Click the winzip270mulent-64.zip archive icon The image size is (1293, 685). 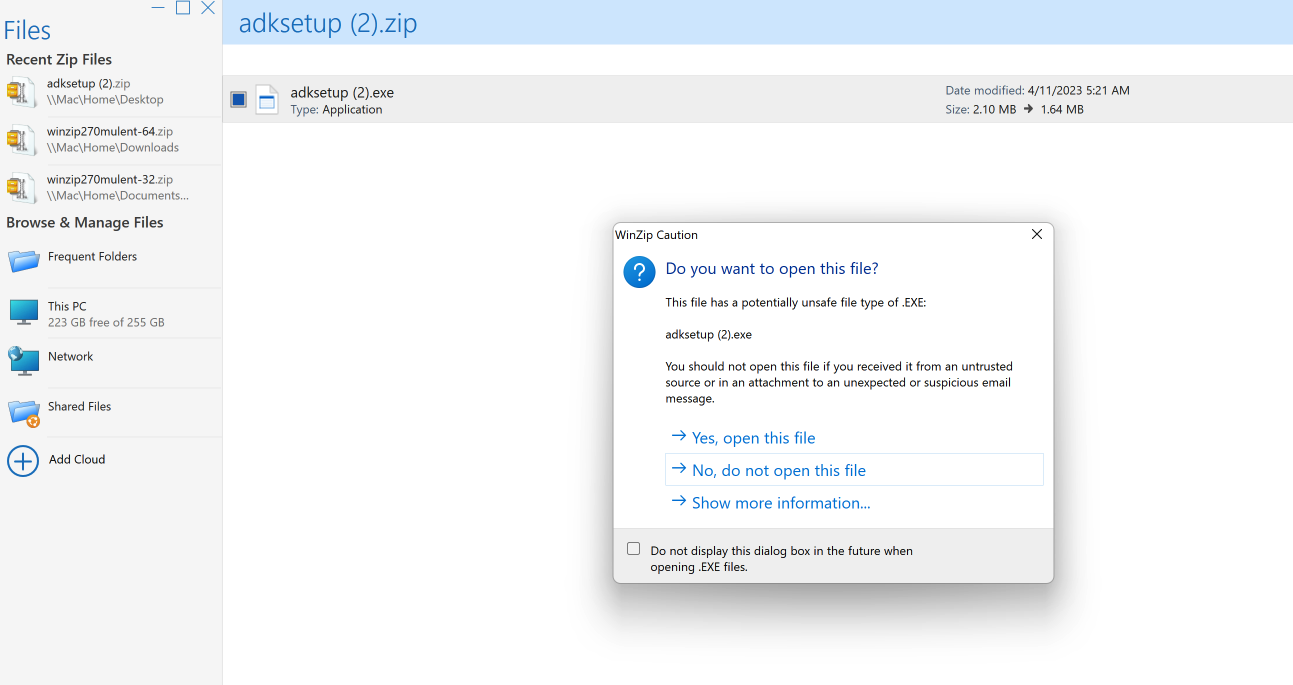(x=21, y=140)
